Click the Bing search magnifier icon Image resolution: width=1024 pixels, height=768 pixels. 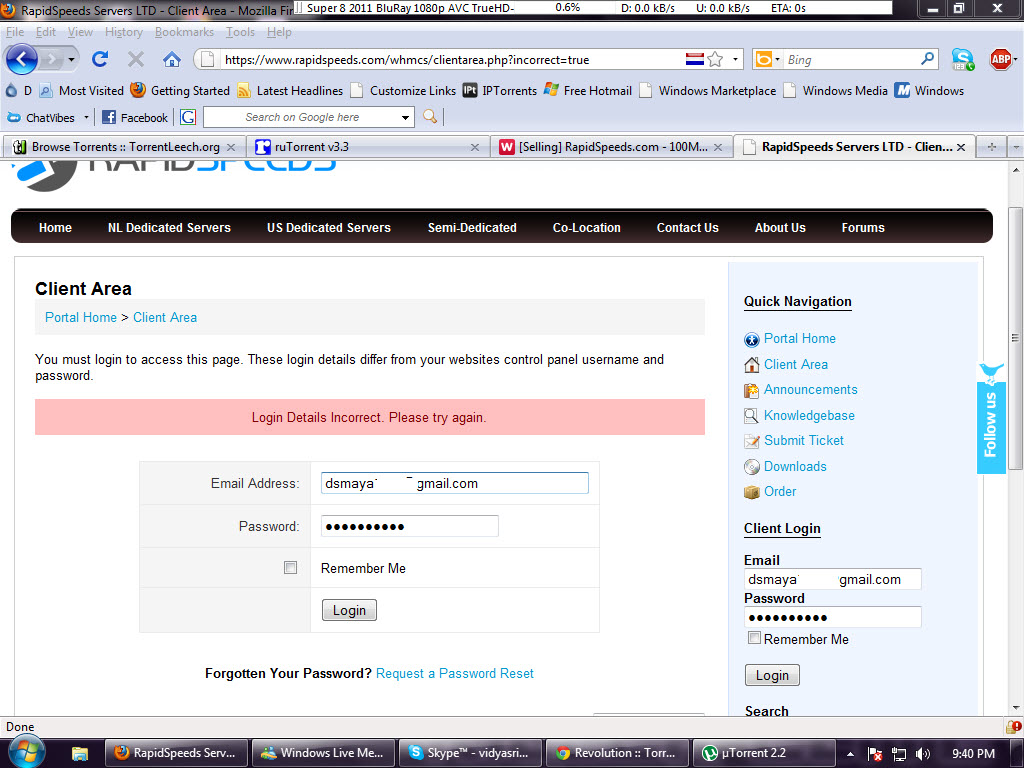[927, 59]
